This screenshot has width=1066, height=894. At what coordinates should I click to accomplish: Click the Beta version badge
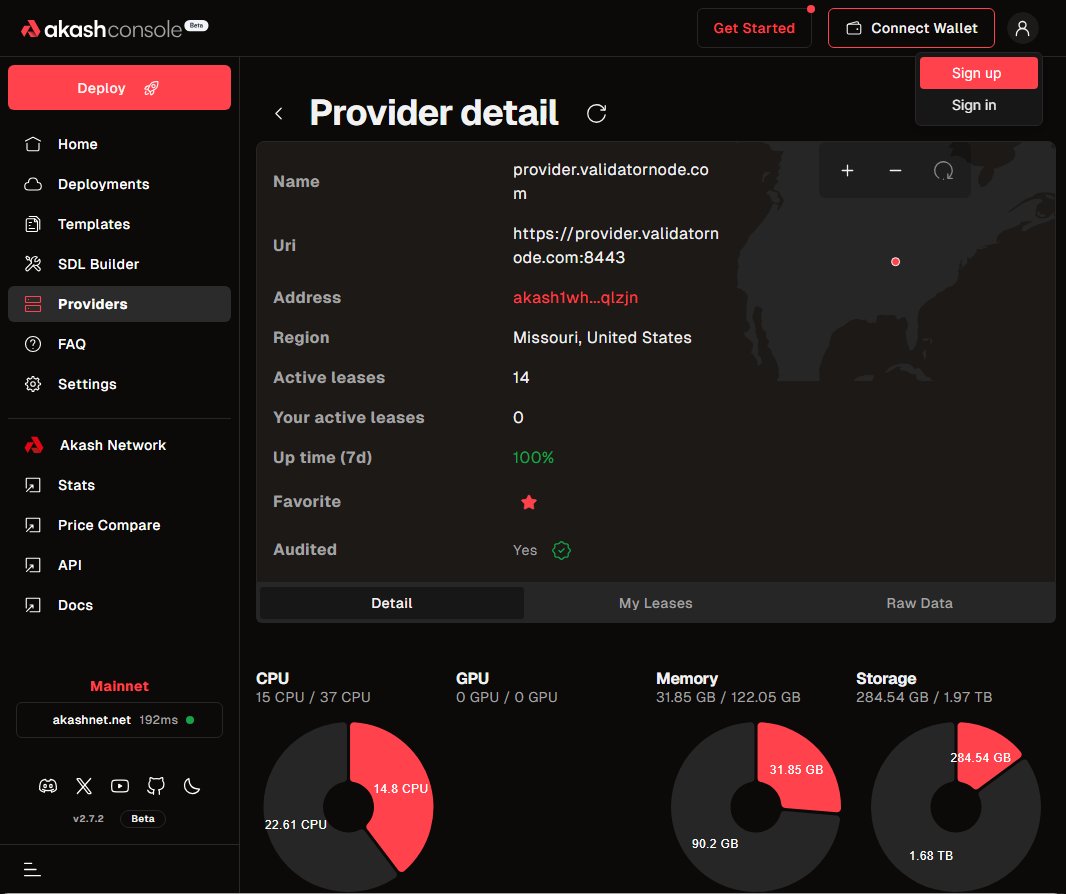tap(143, 819)
